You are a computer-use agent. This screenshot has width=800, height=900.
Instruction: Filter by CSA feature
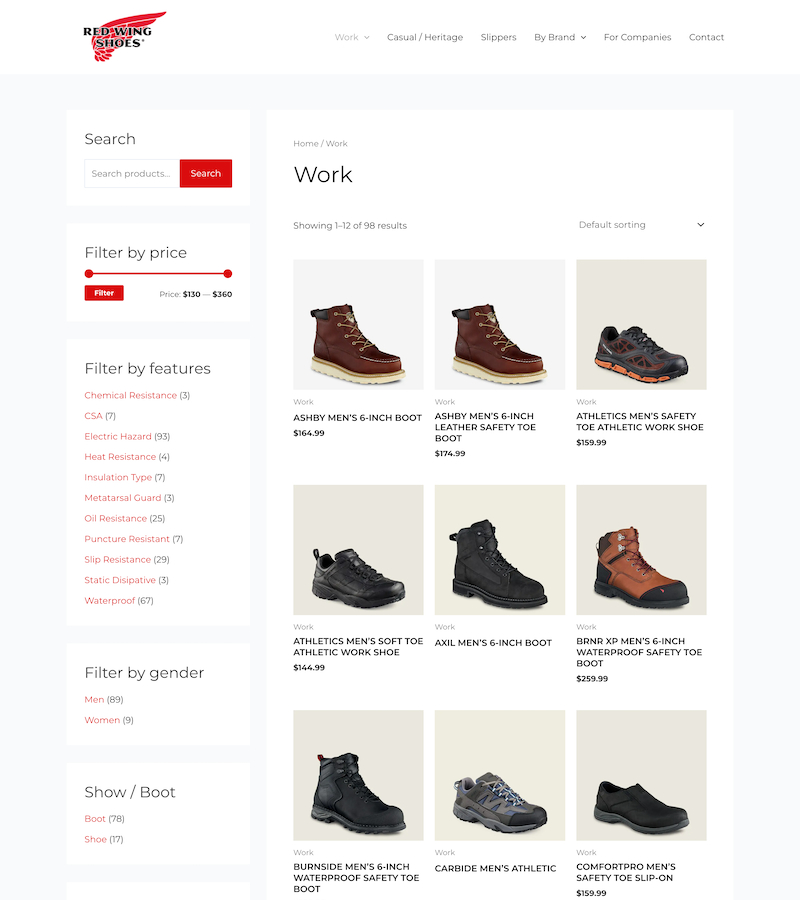[93, 416]
